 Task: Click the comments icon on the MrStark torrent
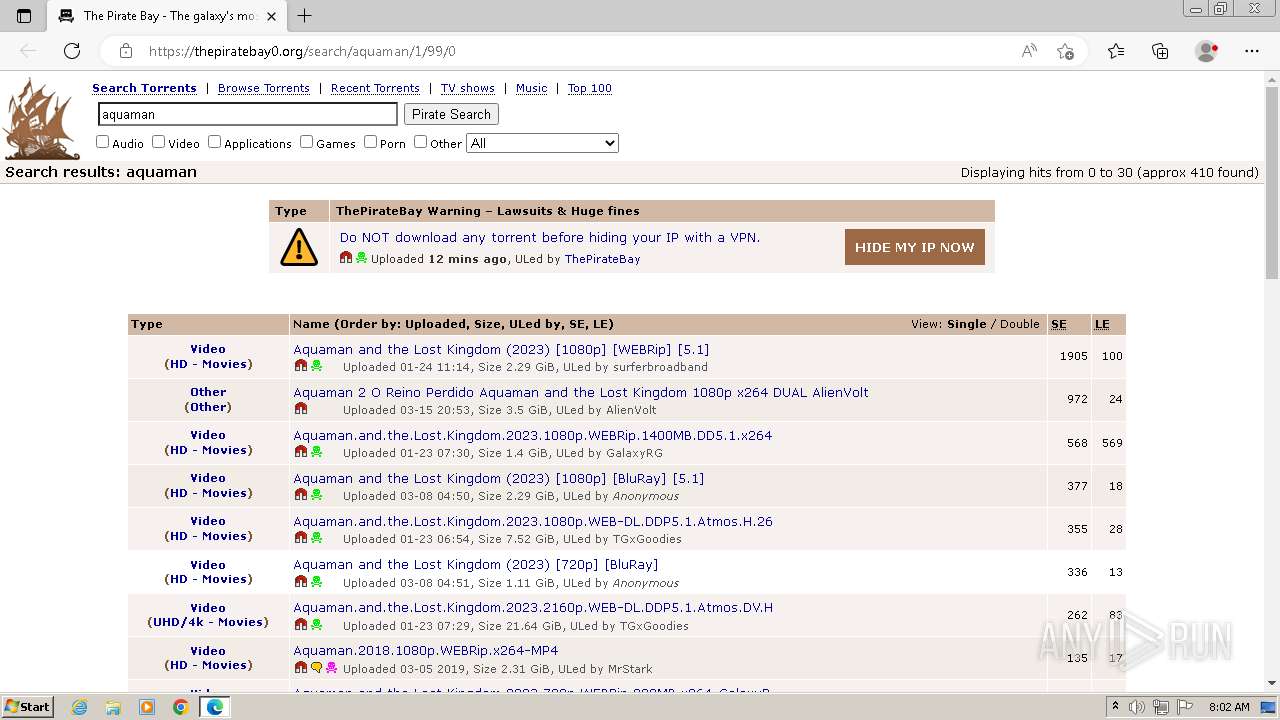click(x=316, y=668)
